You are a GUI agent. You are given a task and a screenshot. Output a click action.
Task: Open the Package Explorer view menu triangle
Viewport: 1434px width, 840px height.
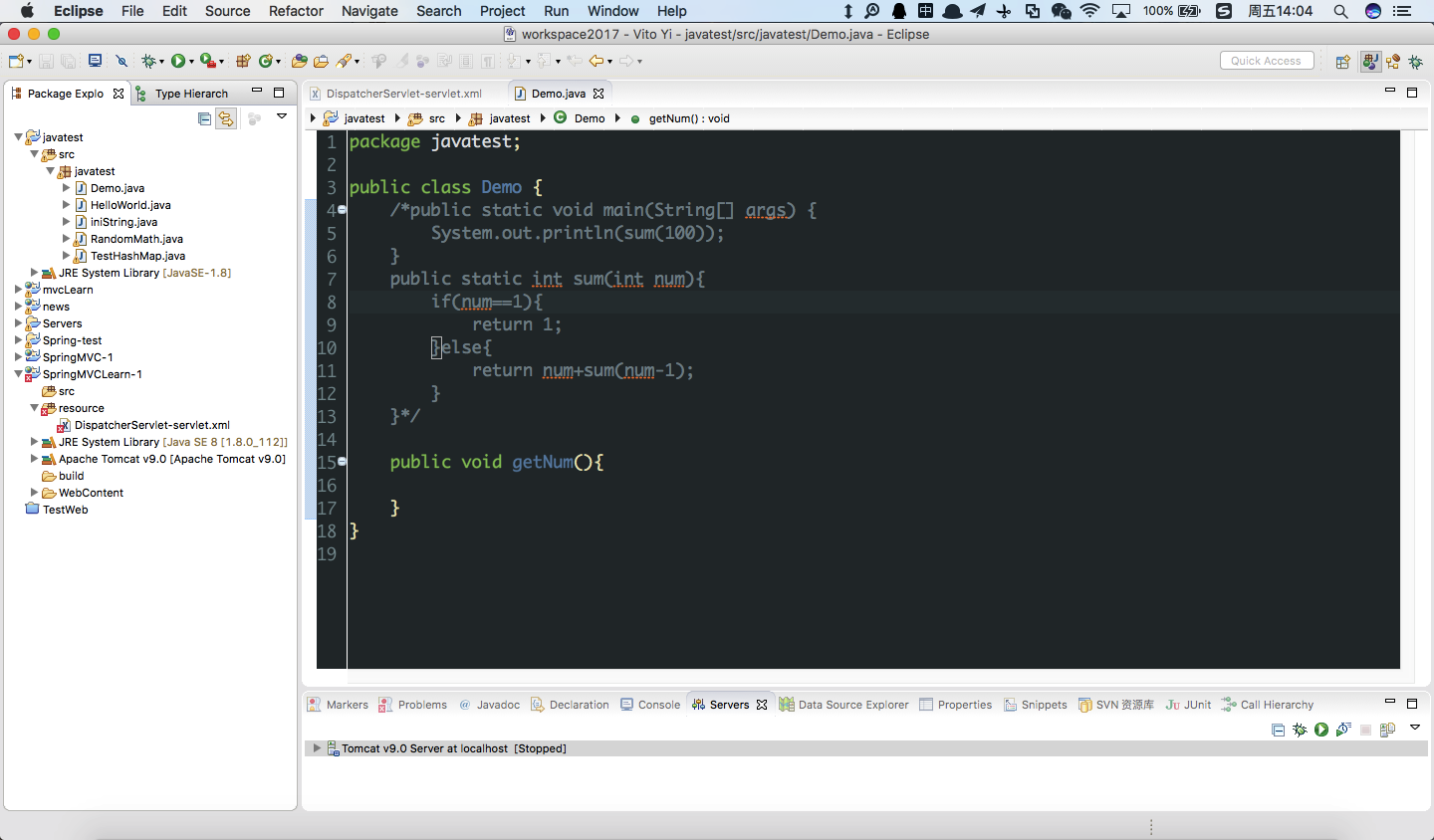tap(282, 117)
